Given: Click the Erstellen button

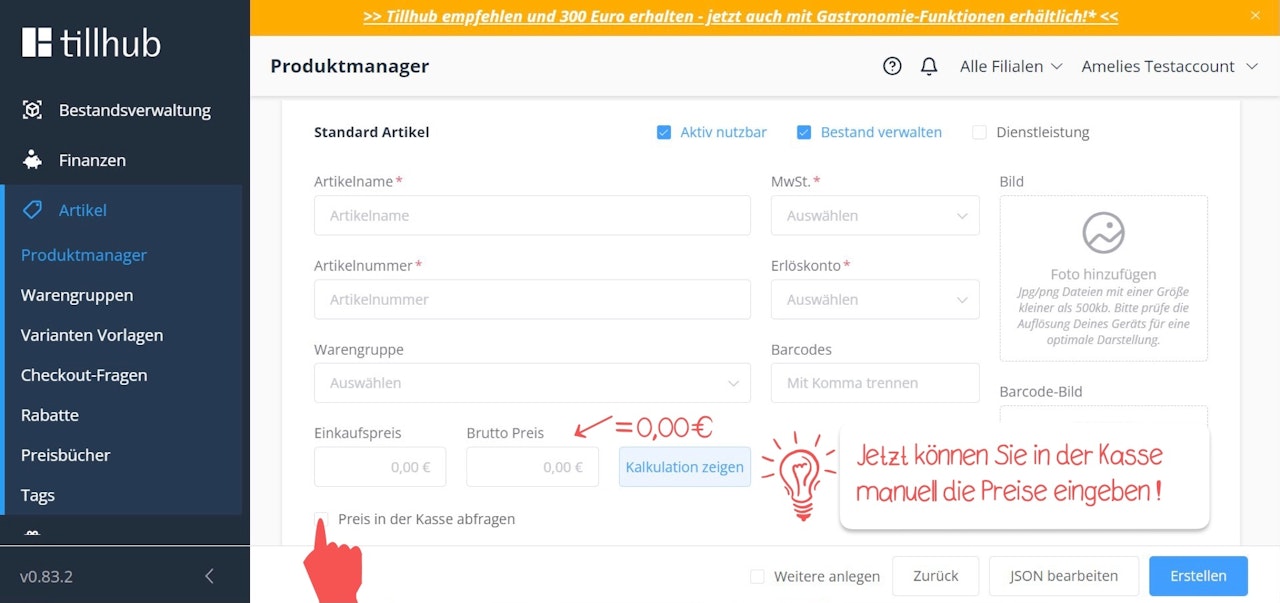Looking at the screenshot, I should coord(1197,576).
